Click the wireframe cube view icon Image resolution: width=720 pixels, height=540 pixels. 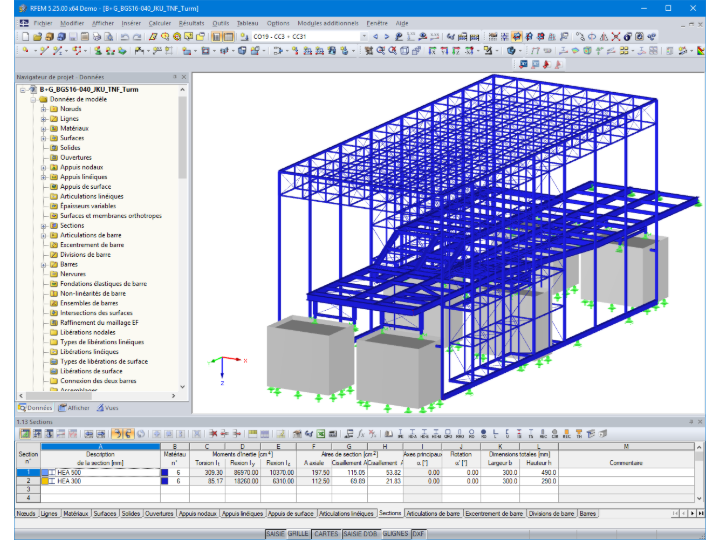tap(404, 51)
